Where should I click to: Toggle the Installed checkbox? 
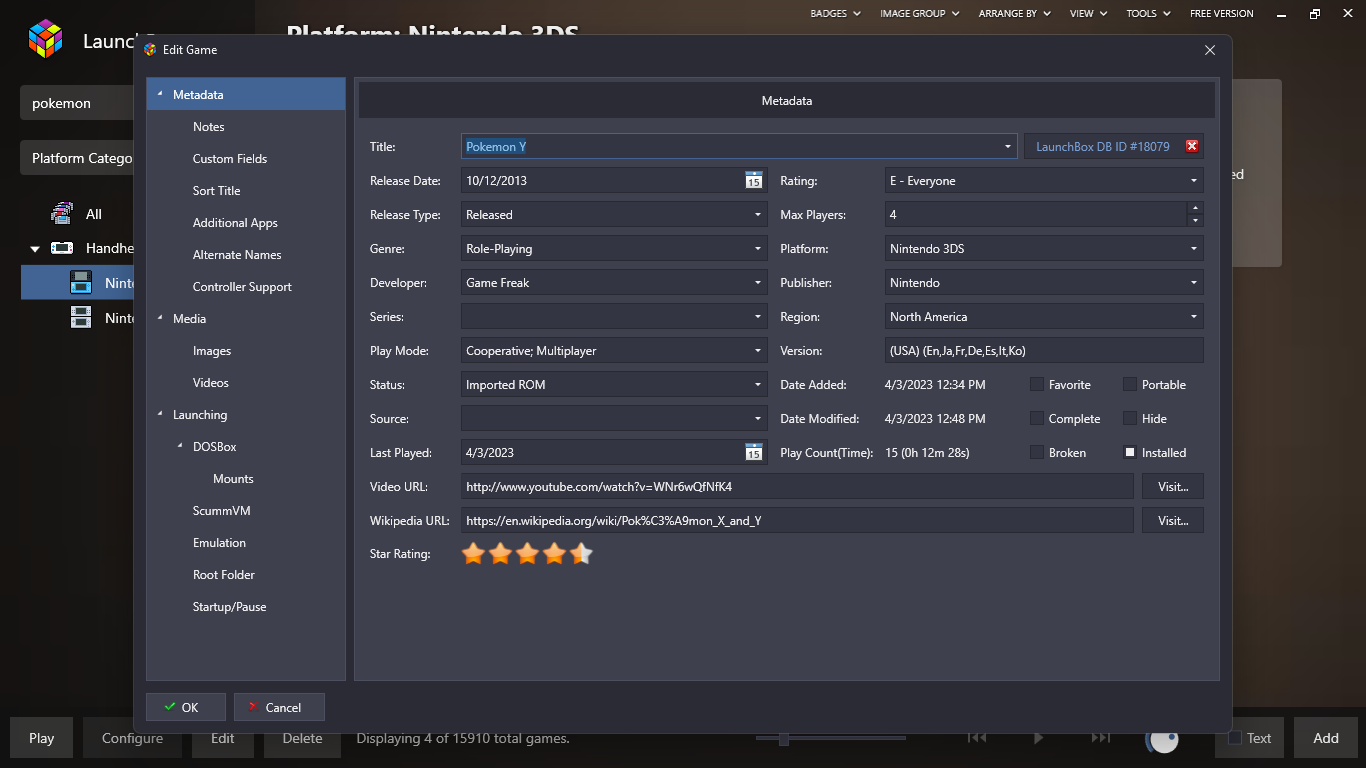1130,453
